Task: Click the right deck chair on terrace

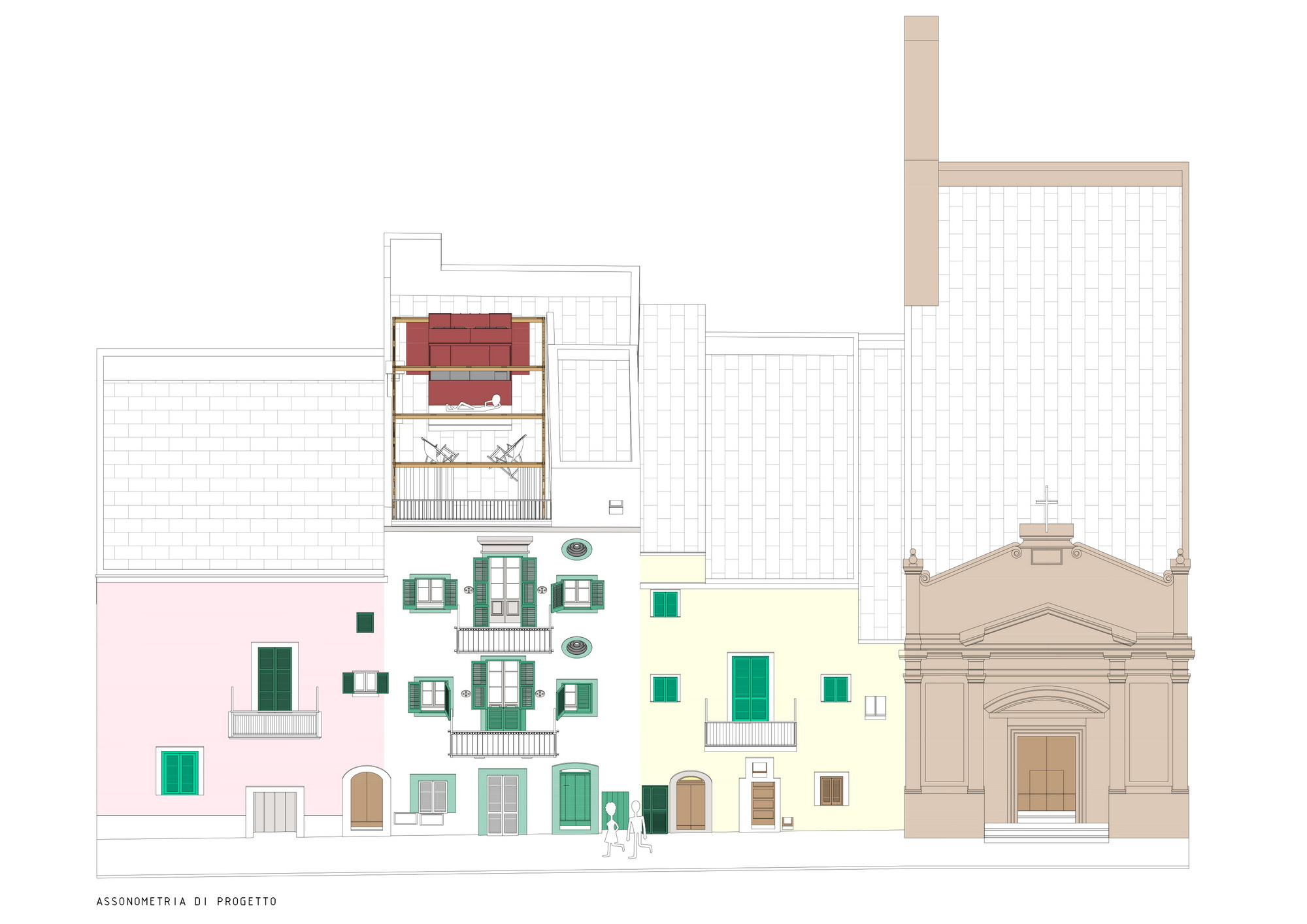Action: point(508,454)
